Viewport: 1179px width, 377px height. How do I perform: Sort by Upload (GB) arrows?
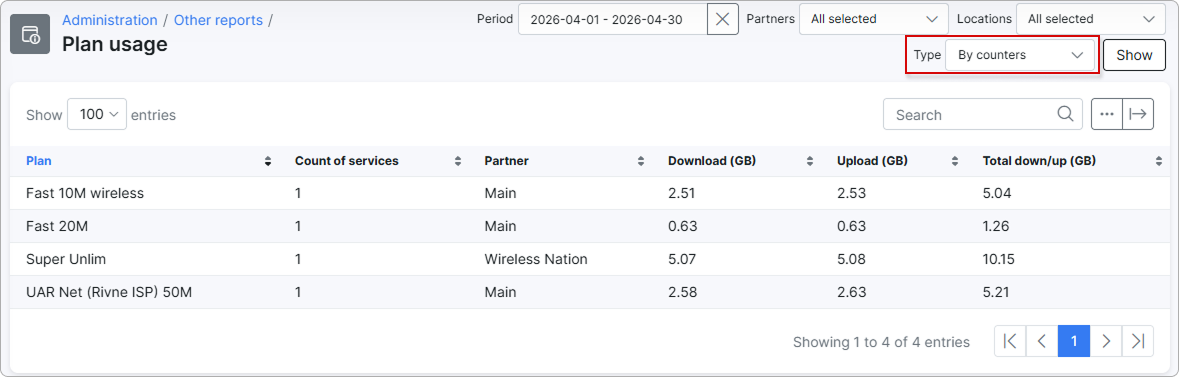pos(955,161)
